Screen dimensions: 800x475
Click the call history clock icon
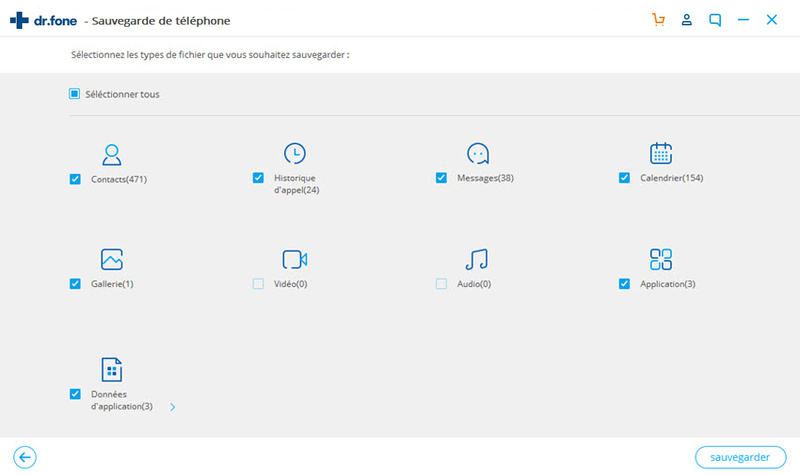point(294,153)
